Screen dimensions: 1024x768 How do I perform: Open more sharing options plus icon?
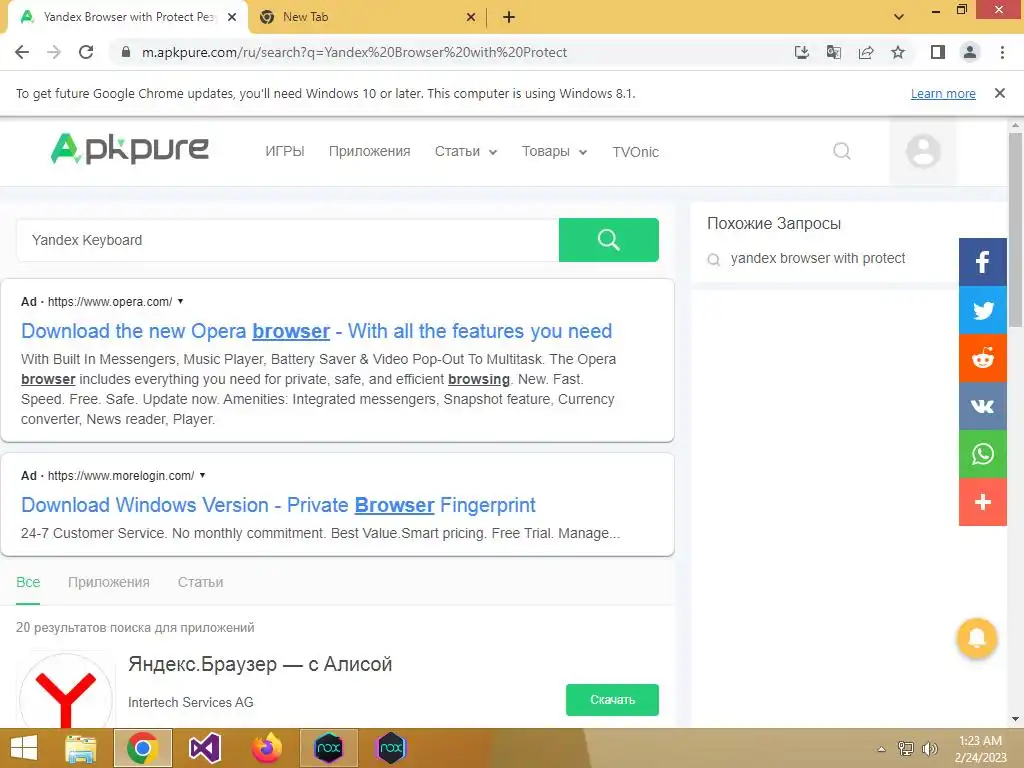click(x=983, y=502)
